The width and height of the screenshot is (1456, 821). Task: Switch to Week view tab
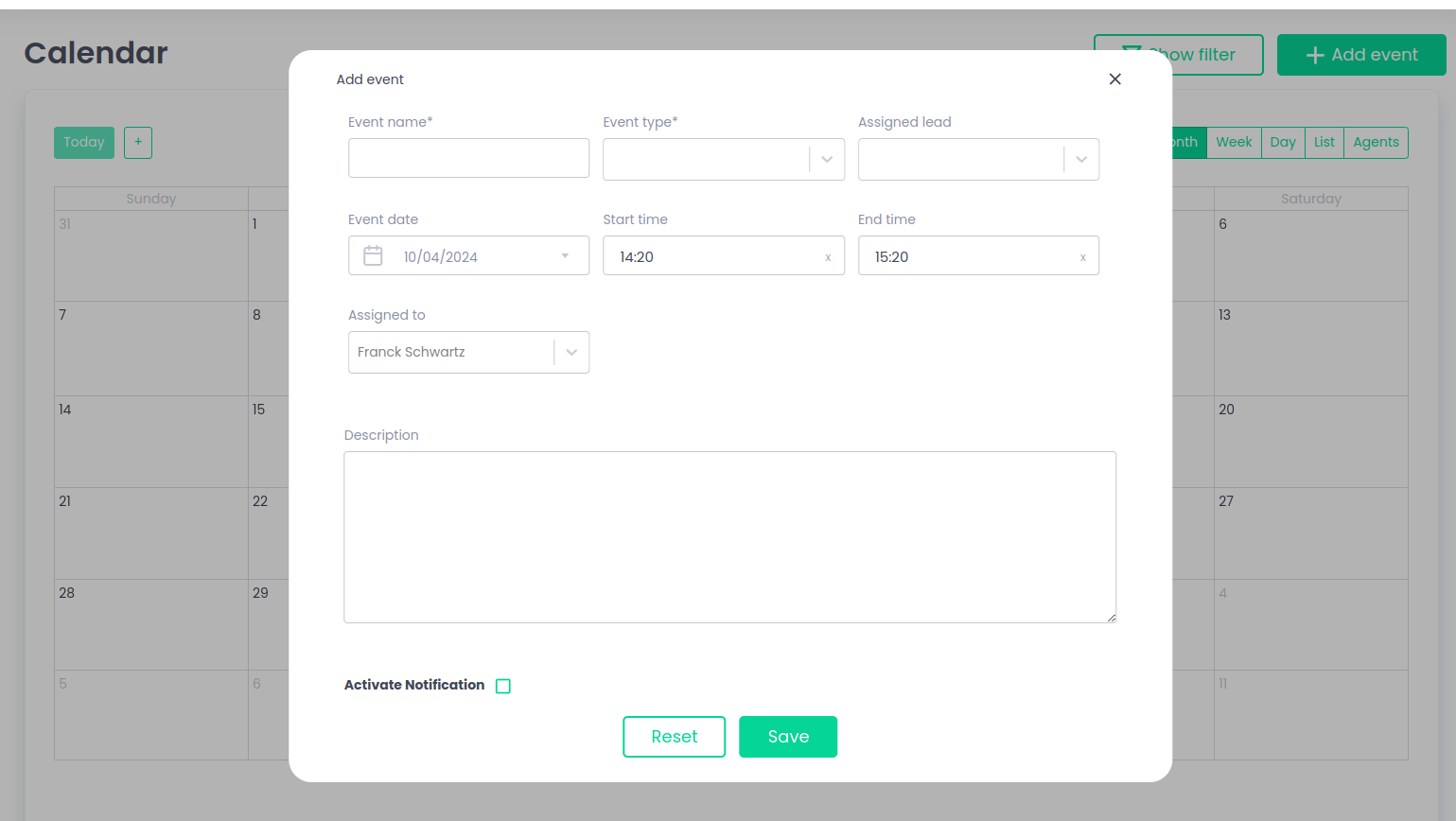click(x=1234, y=143)
